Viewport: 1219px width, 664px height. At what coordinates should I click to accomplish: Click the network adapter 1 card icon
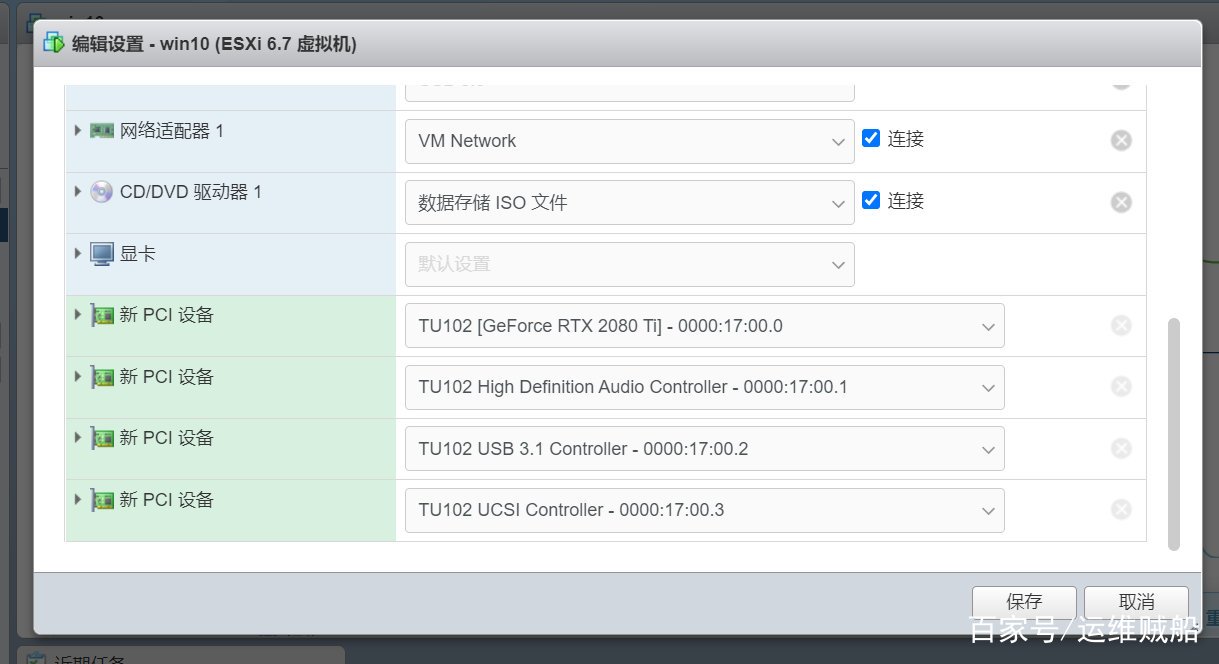click(x=102, y=131)
